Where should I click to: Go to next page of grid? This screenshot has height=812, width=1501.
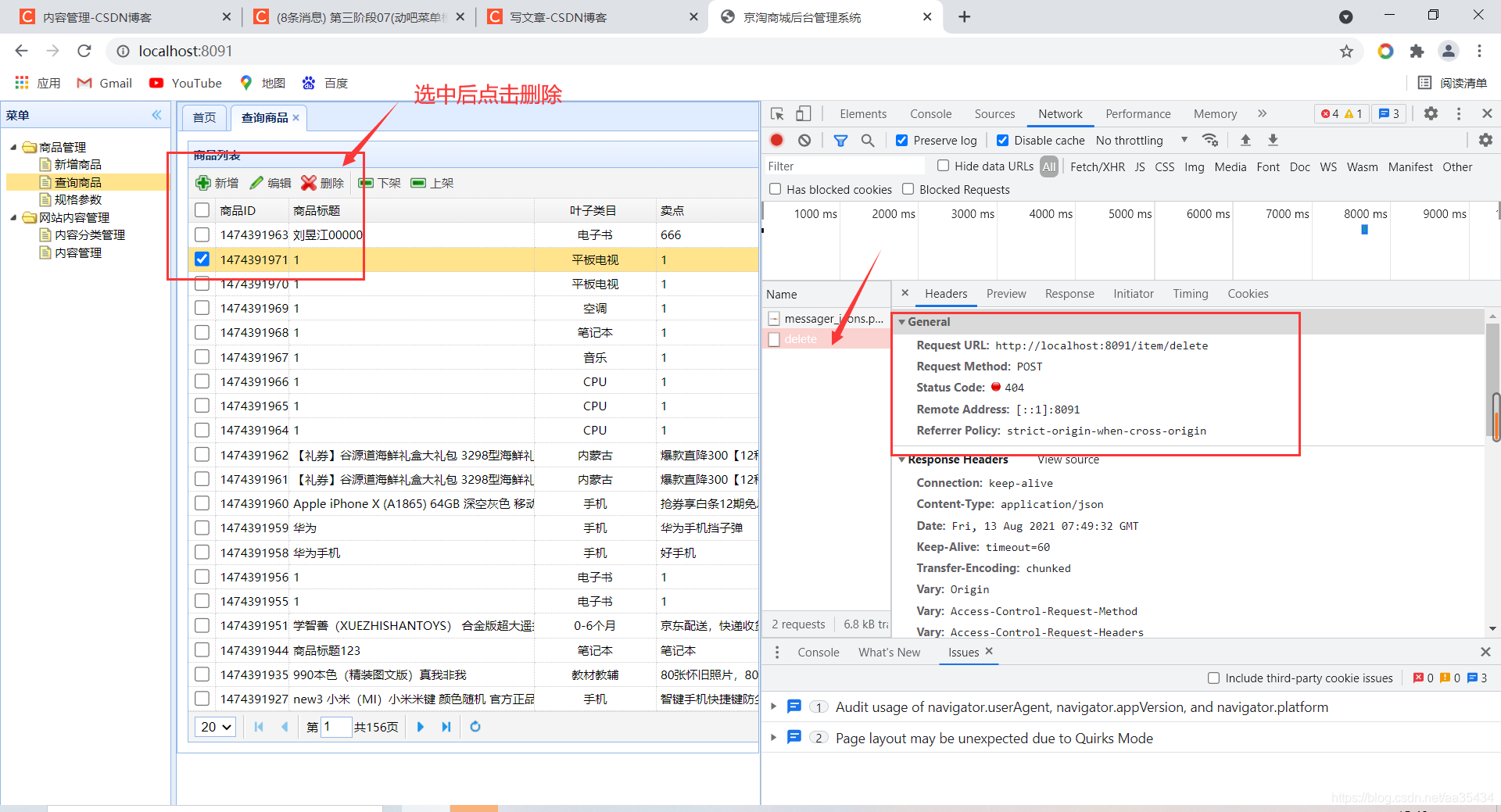point(421,727)
